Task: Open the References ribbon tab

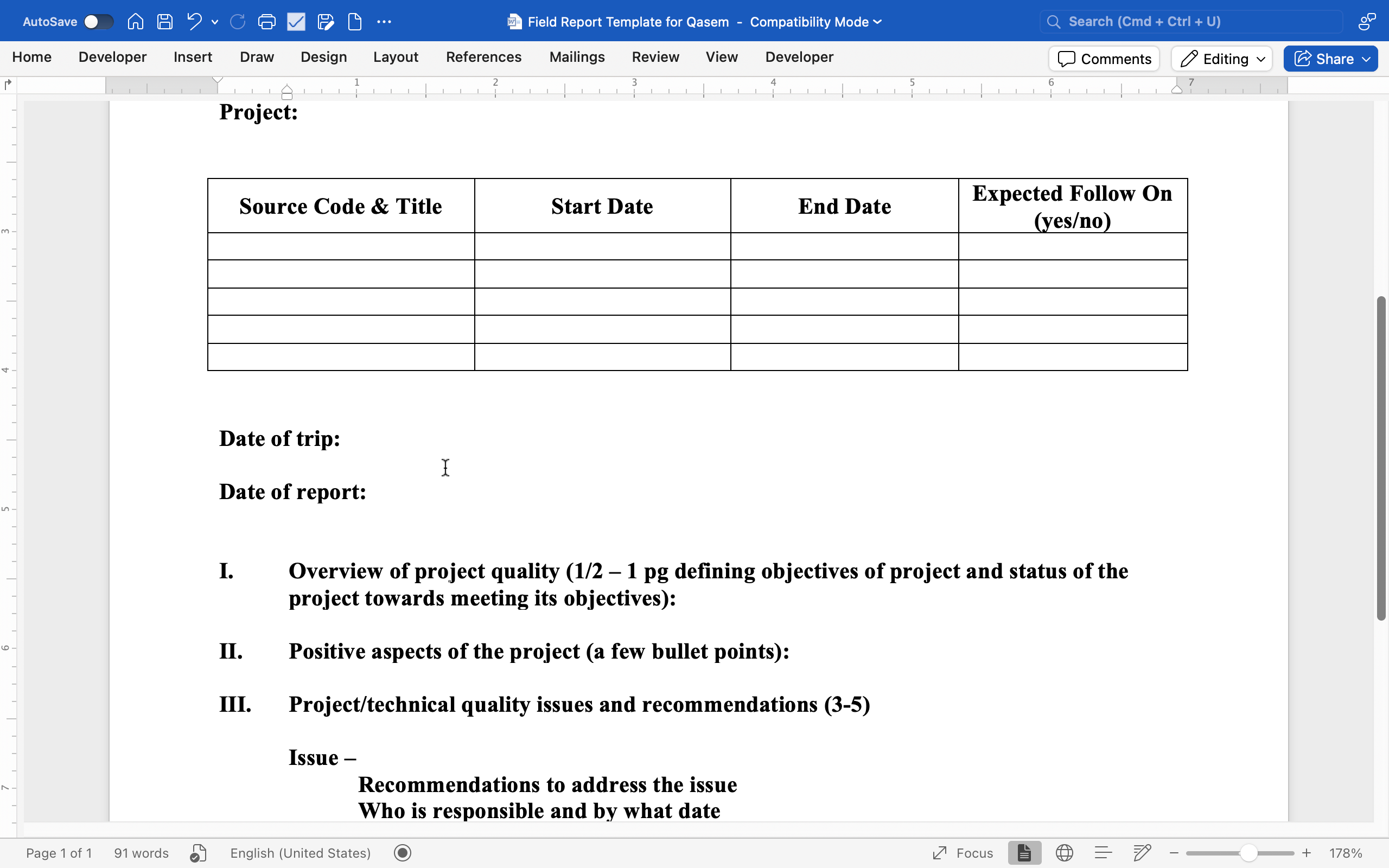Action: pyautogui.click(x=483, y=57)
